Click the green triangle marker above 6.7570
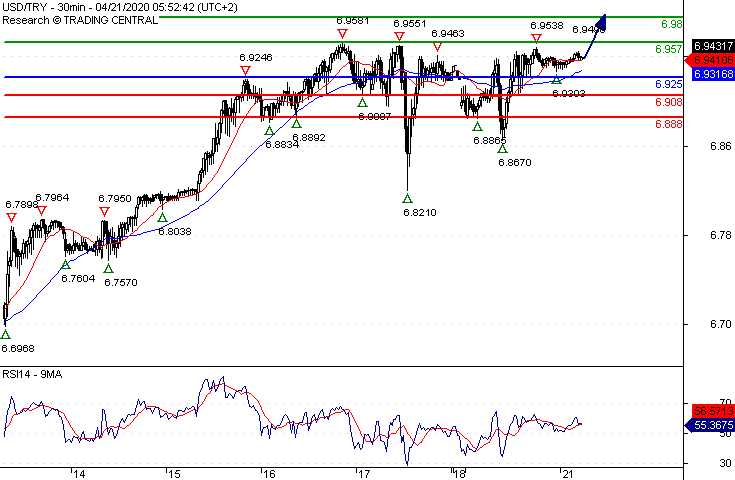The height and width of the screenshot is (480, 735). [x=108, y=269]
